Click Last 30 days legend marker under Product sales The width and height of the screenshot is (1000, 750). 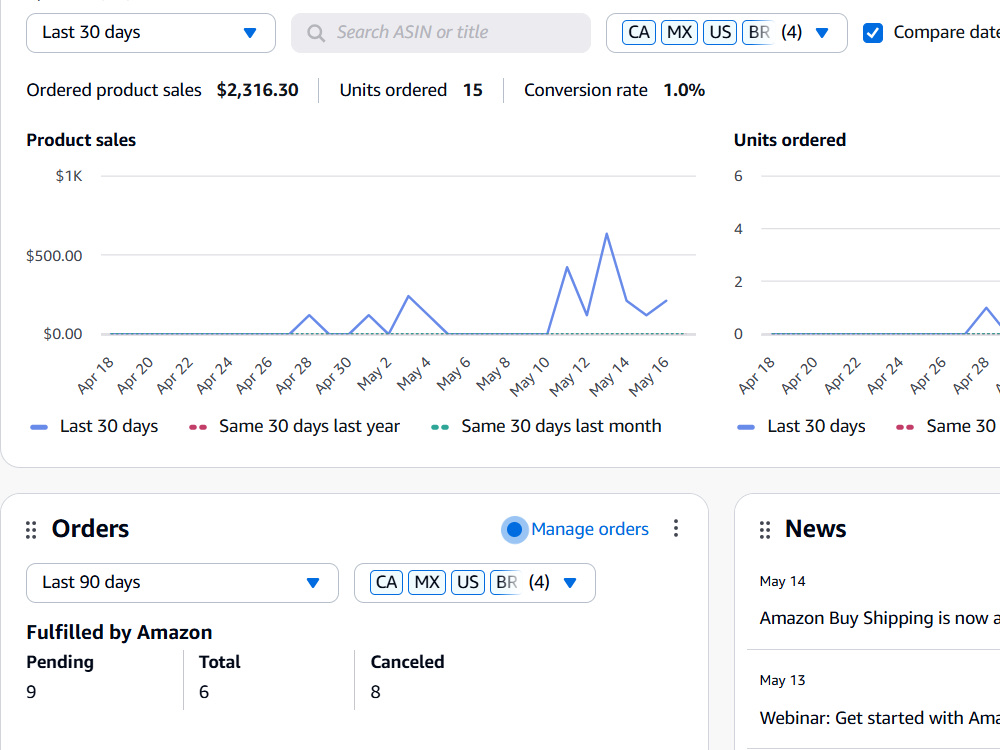(39, 427)
